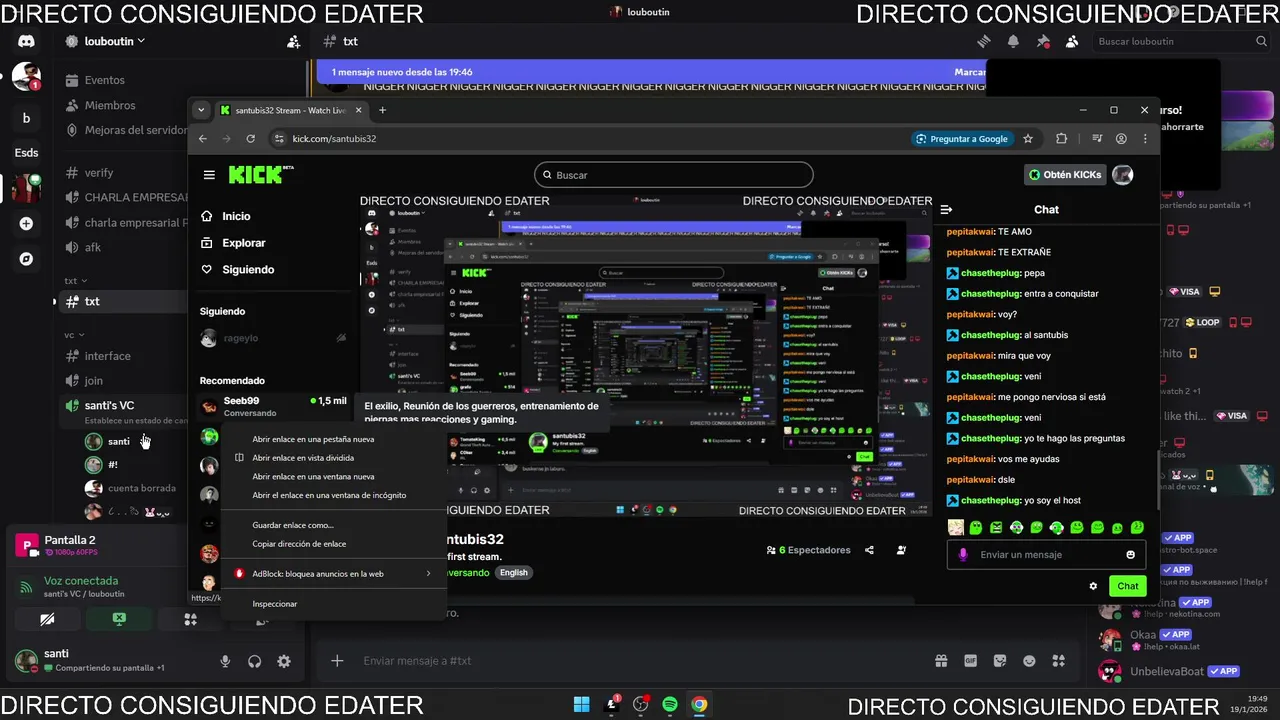Open Kick chat settings gear
Viewport: 1280px width, 720px height.
(1093, 586)
